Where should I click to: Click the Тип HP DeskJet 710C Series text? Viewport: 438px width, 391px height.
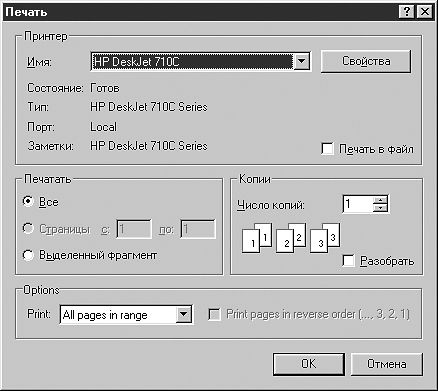point(149,107)
